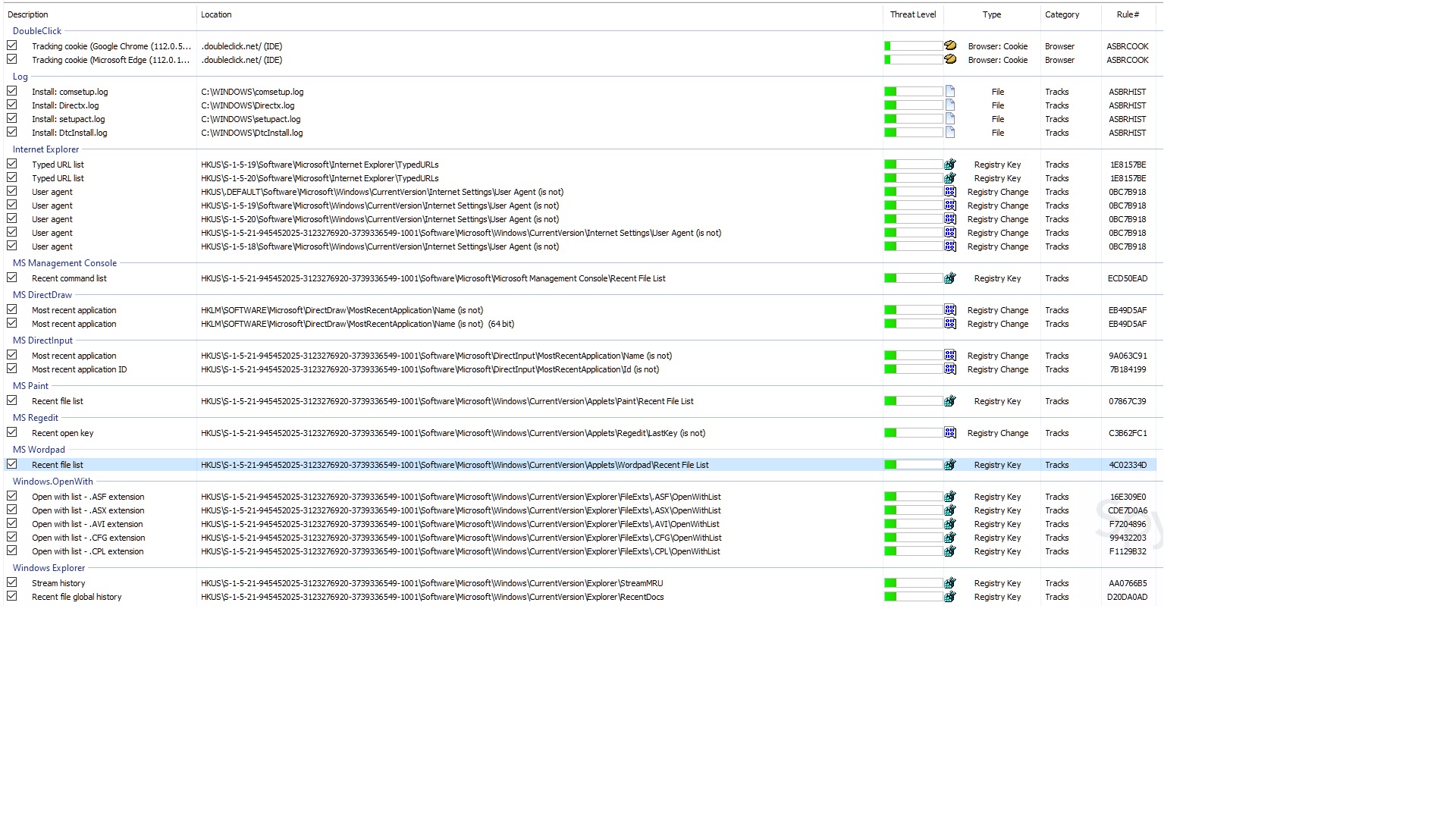The image size is (1456, 819).
Task: Click Rule# column header
Action: 1127,14
